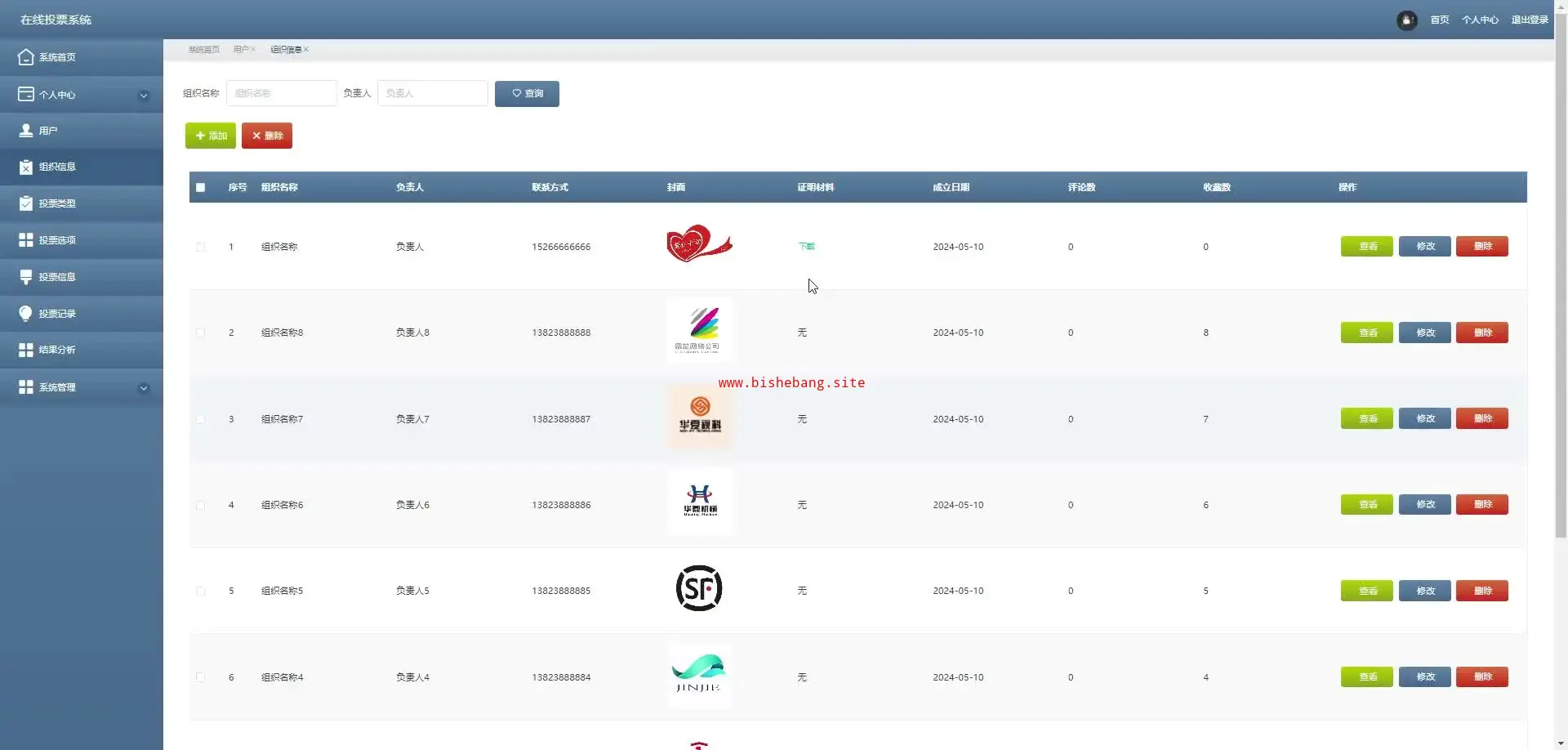Open the SF logo thumbnail for 组织名称5
This screenshot has height=750, width=1568.
point(699,588)
